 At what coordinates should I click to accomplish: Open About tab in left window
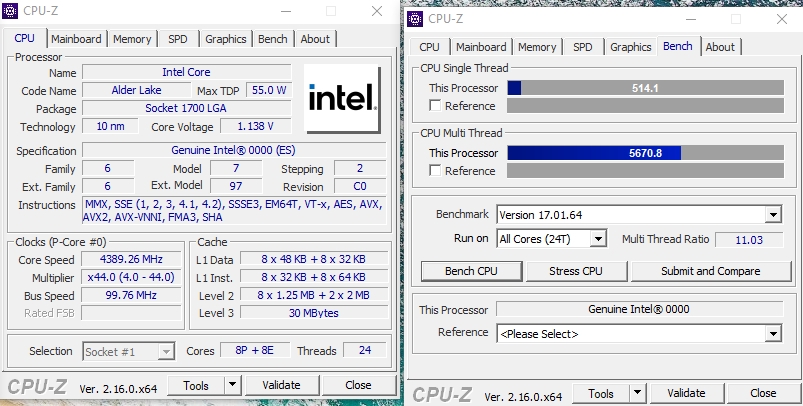(315, 39)
